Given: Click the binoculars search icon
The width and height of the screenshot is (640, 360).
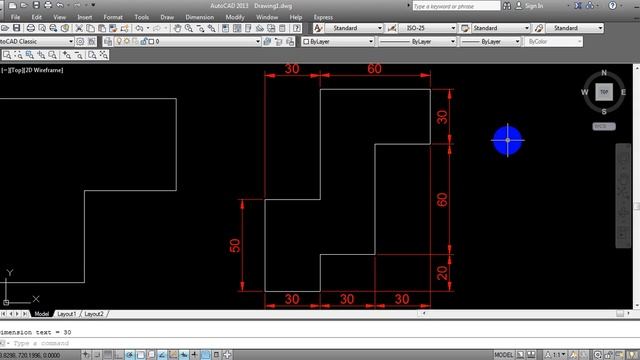Looking at the screenshot, I should point(507,6).
